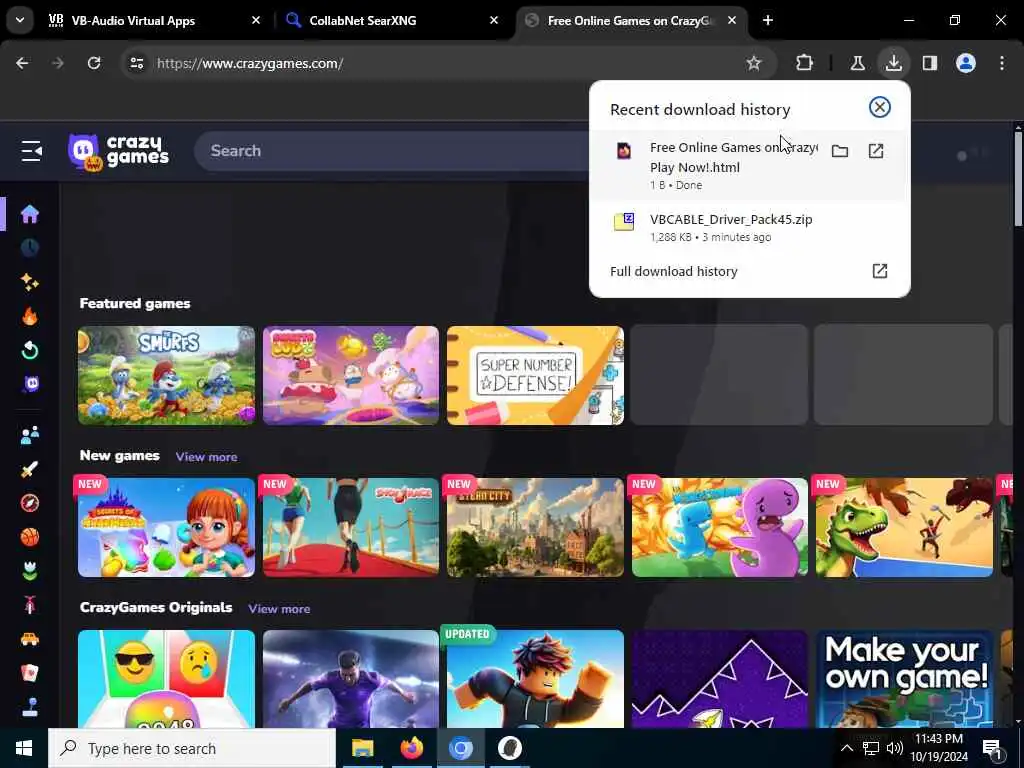
Task: Open the new games sparkle icon in sidebar
Action: [x=29, y=282]
